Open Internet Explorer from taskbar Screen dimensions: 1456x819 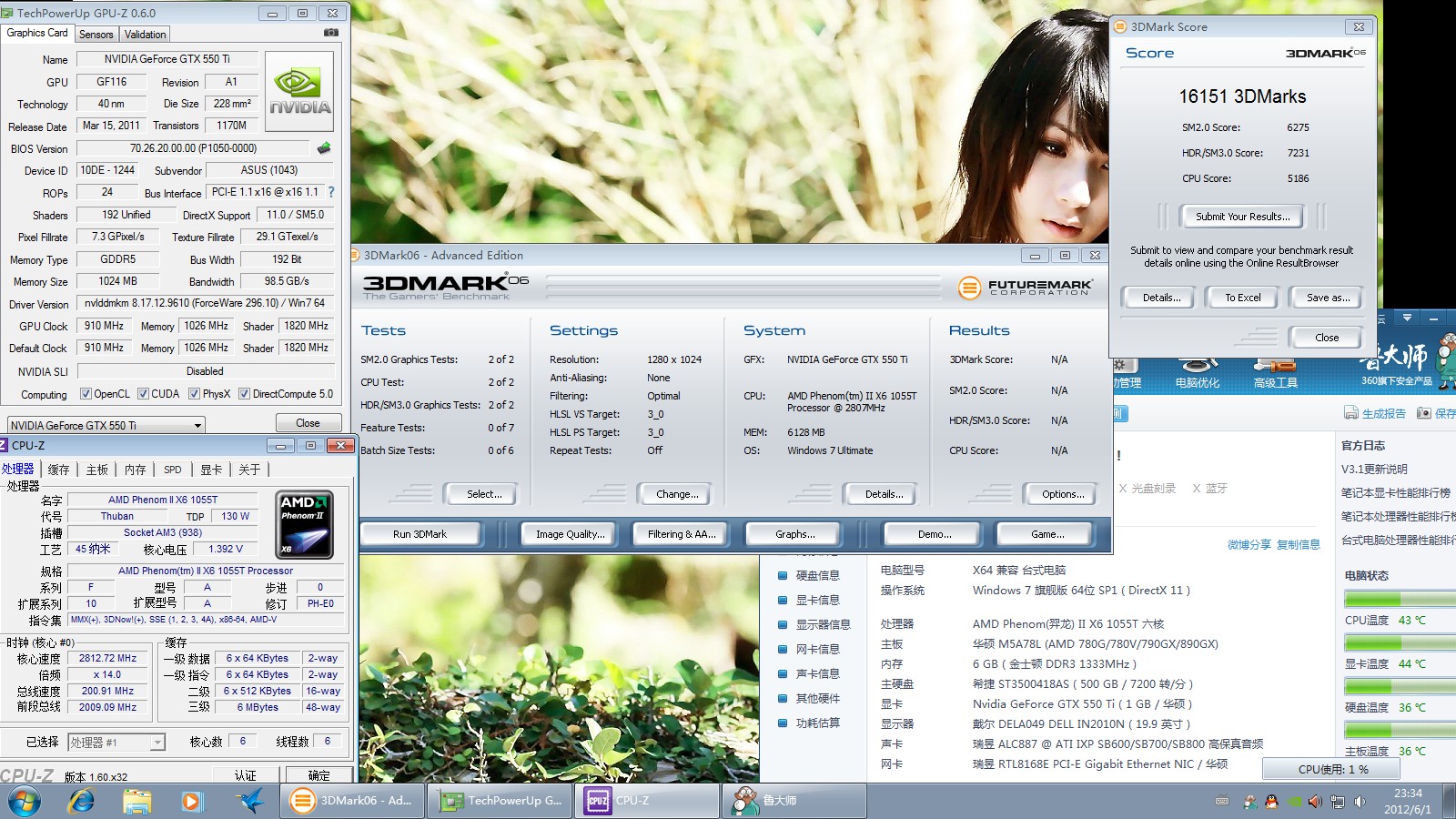(82, 801)
